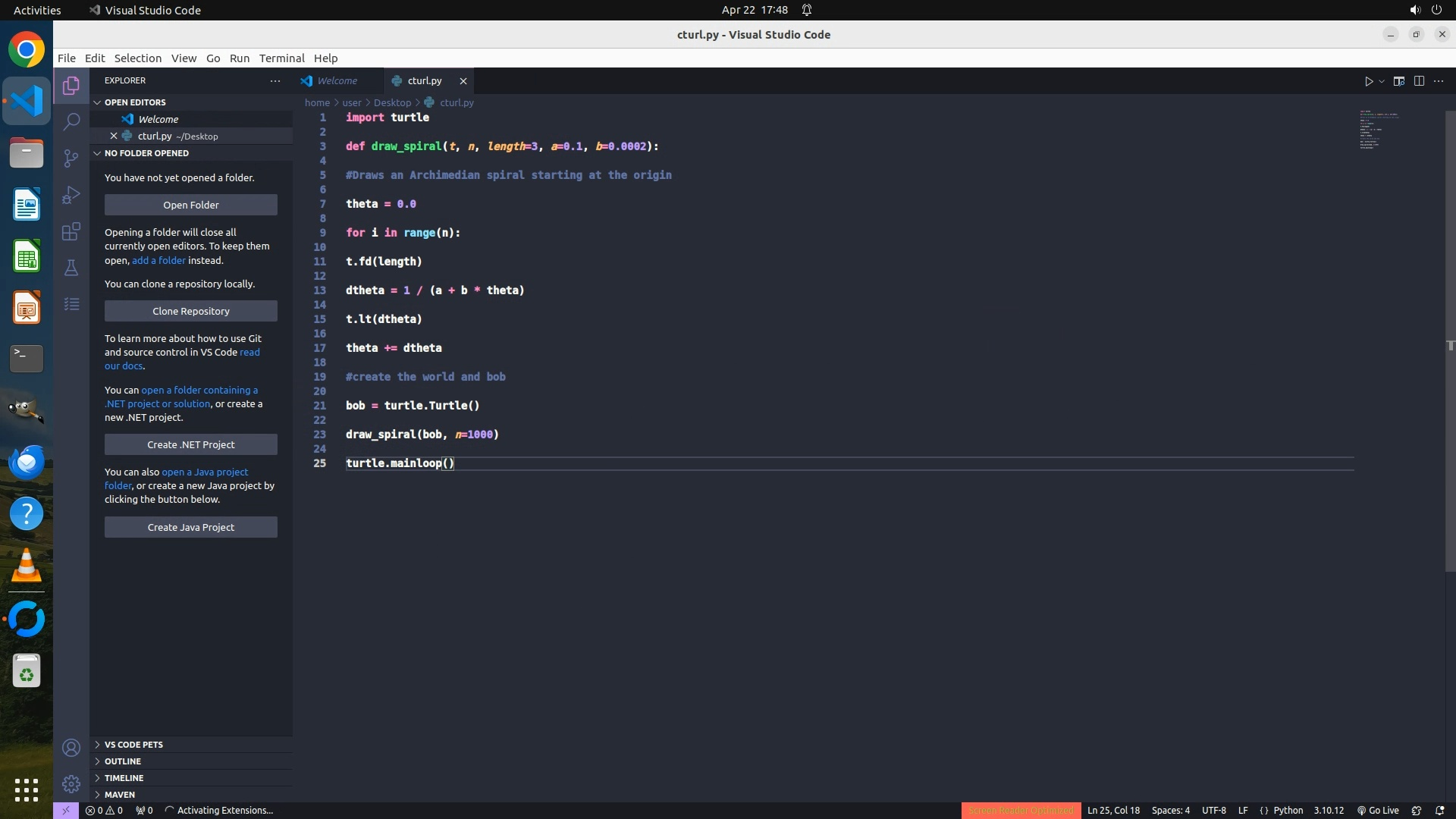The image size is (1456, 819).
Task: Open the run button dropdown arrow
Action: (x=1382, y=81)
